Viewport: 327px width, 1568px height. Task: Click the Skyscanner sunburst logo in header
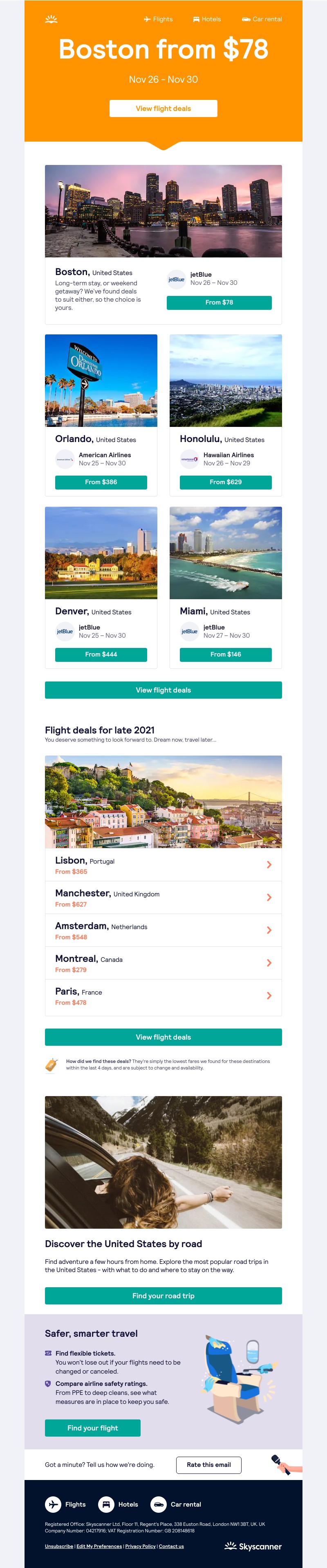[51, 20]
